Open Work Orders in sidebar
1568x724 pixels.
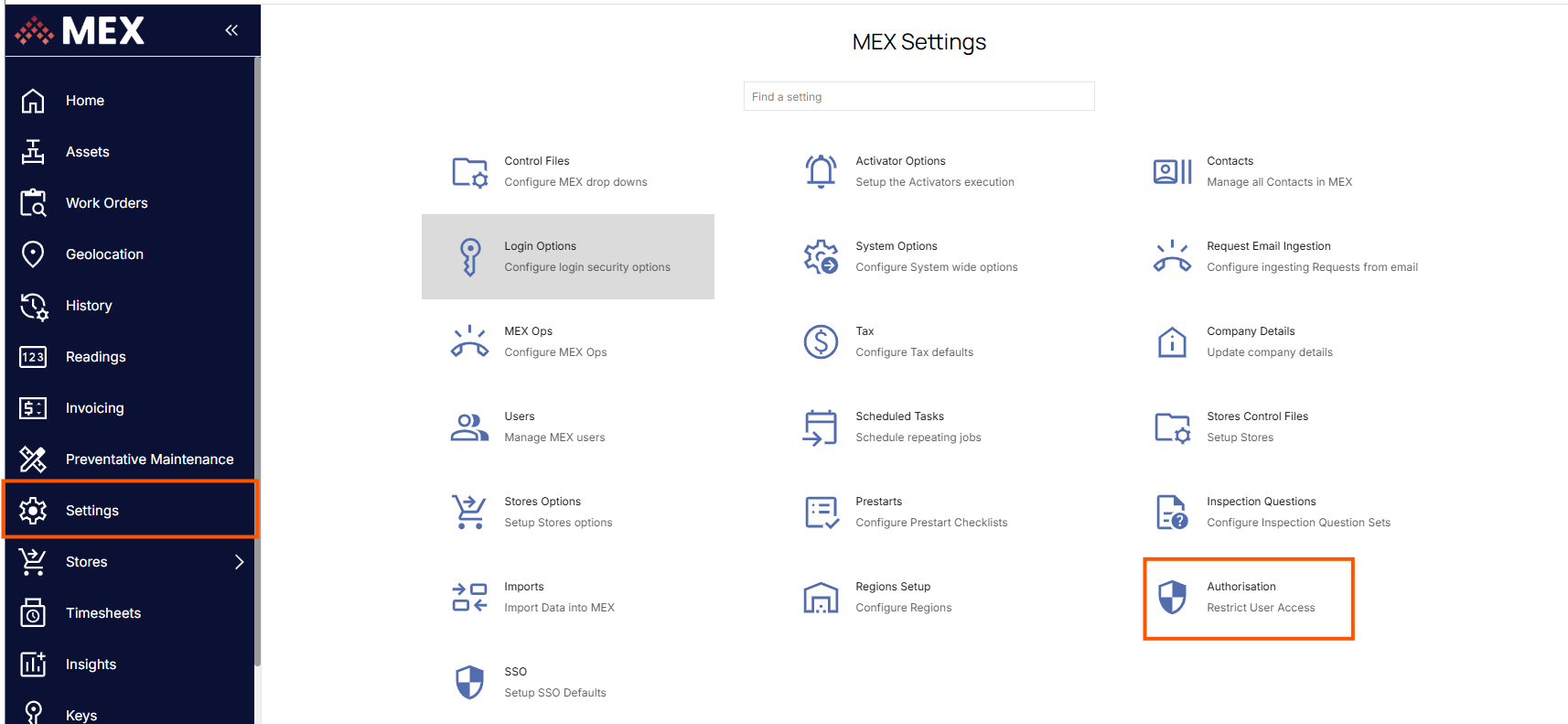pos(106,203)
